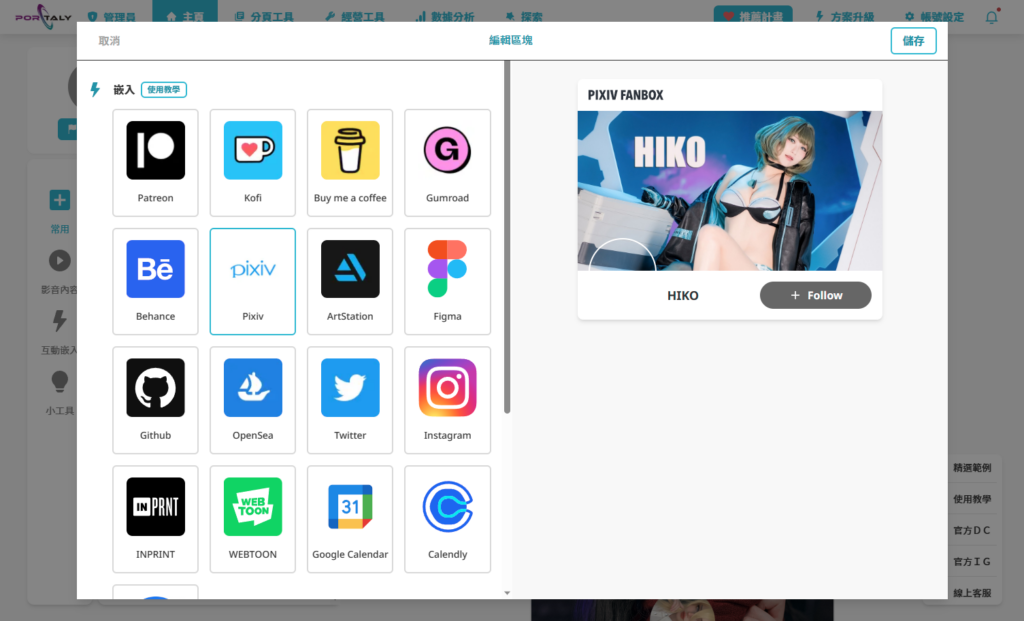1024x621 pixels.
Task: Click the Follow button in preview
Action: point(815,295)
